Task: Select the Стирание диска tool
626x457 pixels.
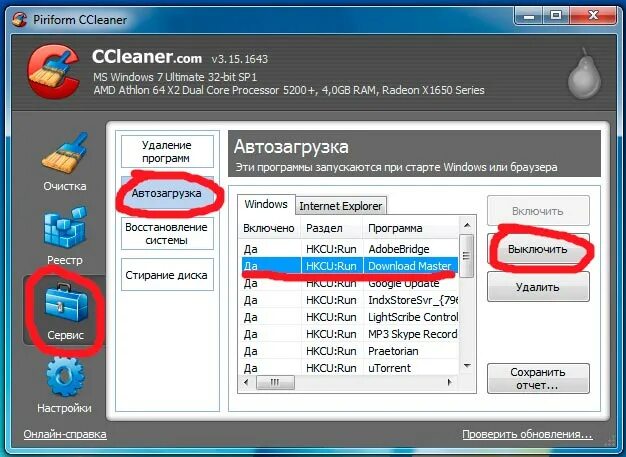Action: [x=167, y=275]
